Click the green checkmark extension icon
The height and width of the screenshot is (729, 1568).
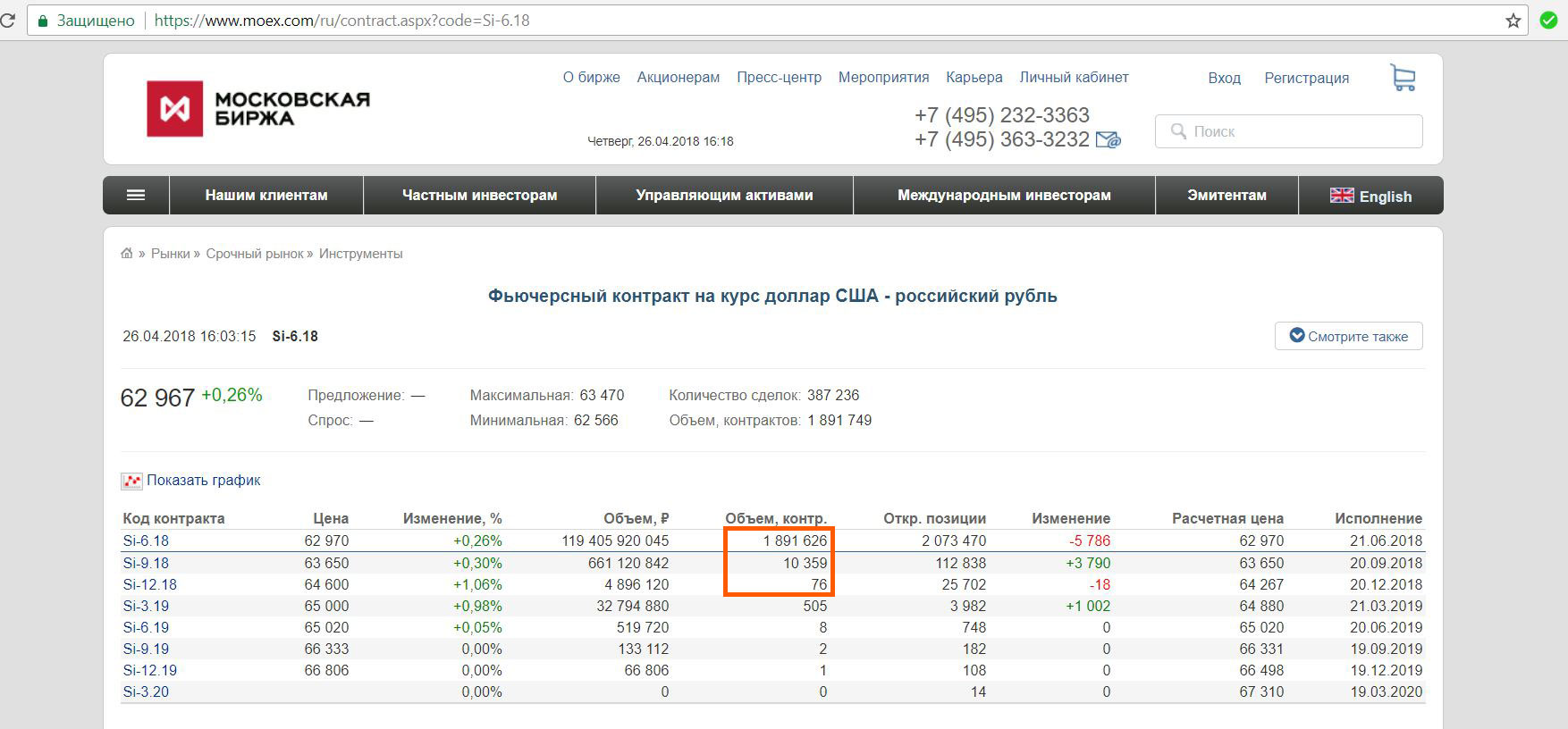[1548, 21]
